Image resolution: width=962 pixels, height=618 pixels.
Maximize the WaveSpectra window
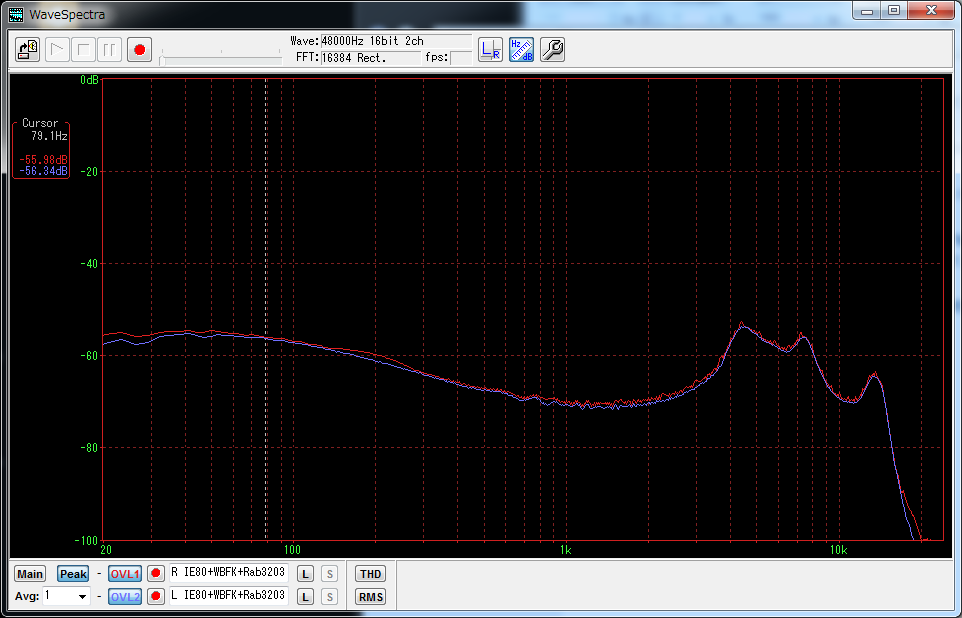[894, 10]
